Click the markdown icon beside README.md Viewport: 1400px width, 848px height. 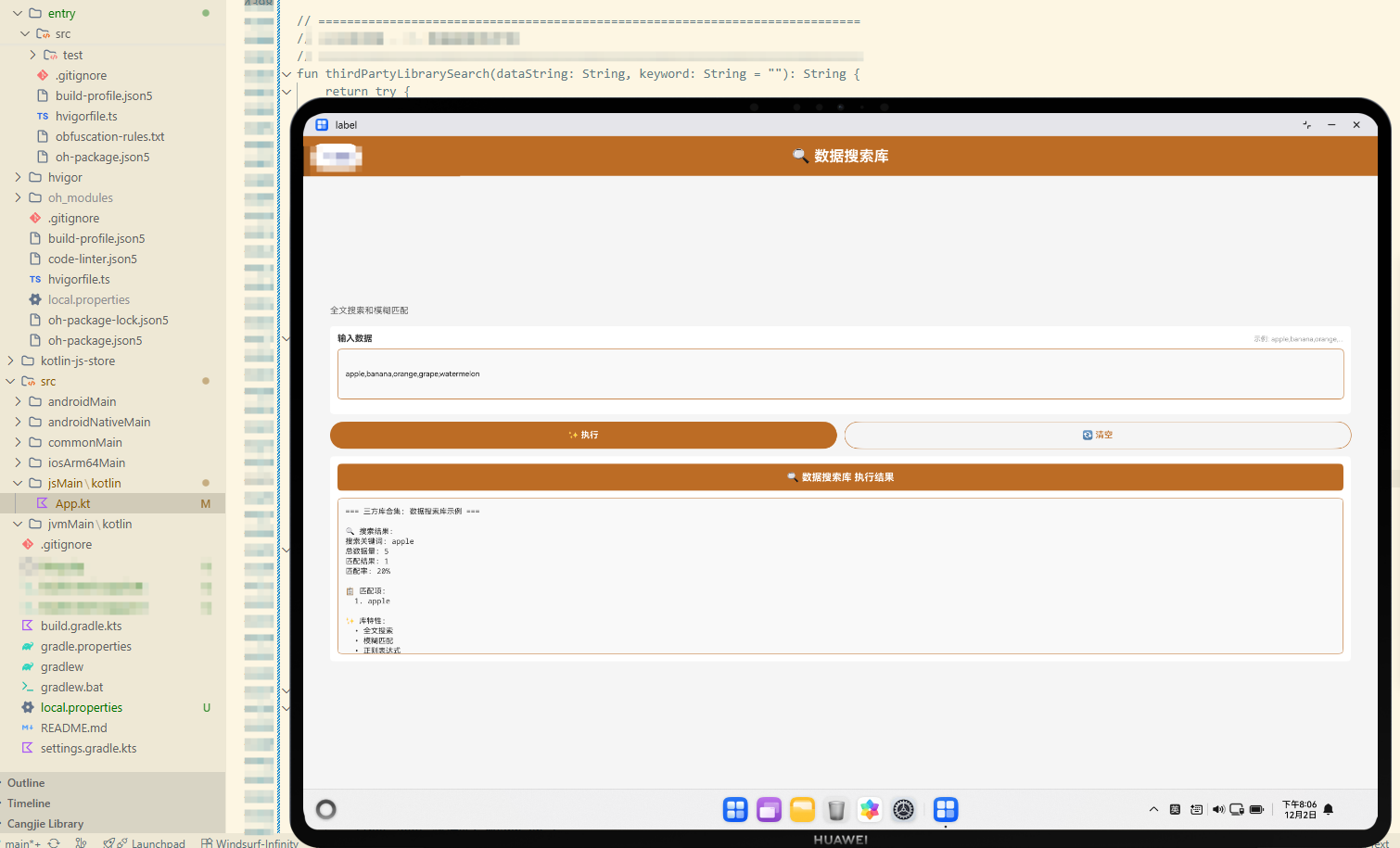(28, 728)
